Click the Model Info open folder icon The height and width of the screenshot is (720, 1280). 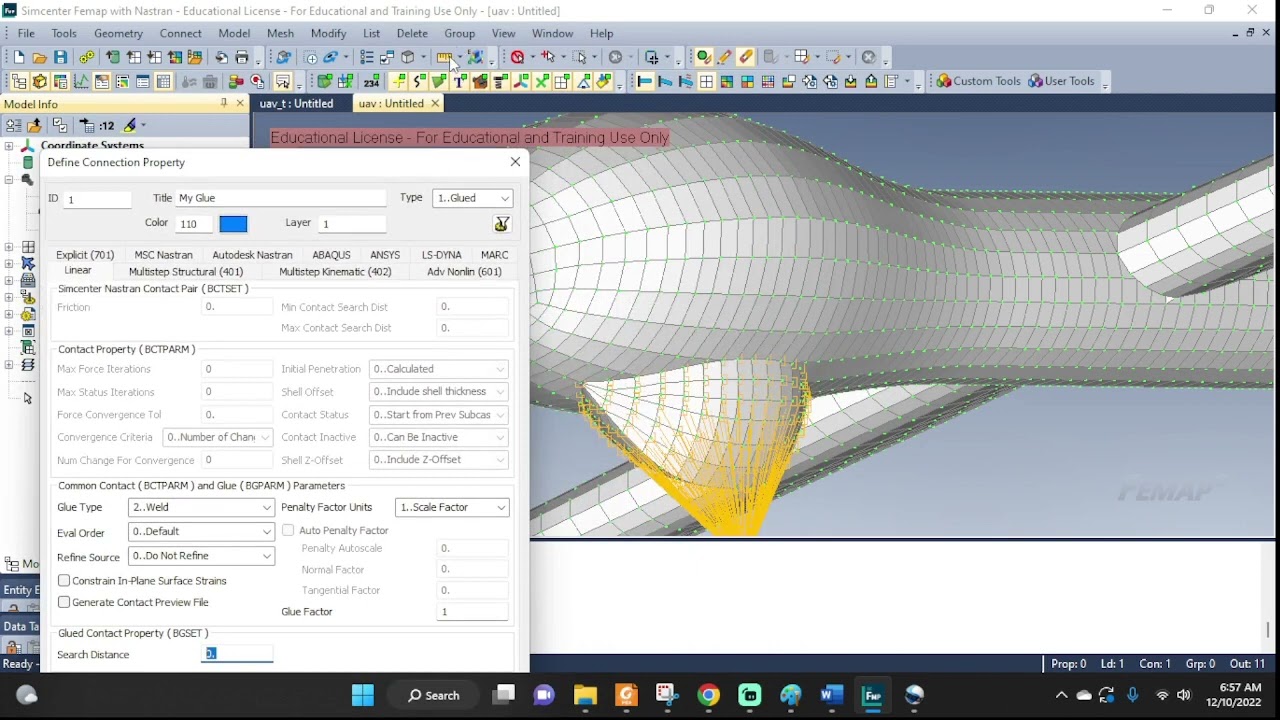[x=34, y=125]
